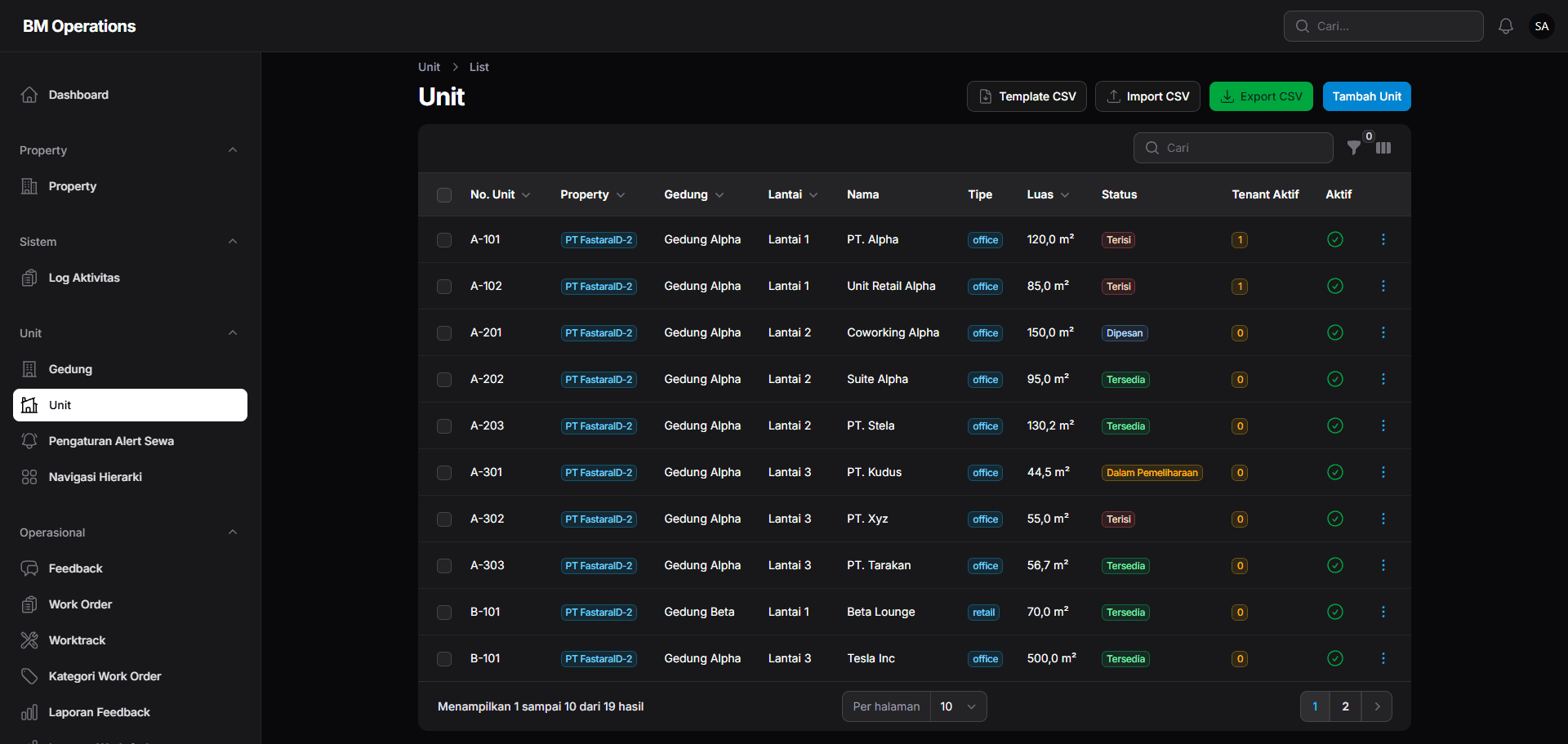Open the table filter funnel icon
Image resolution: width=1568 pixels, height=744 pixels.
click(1354, 148)
